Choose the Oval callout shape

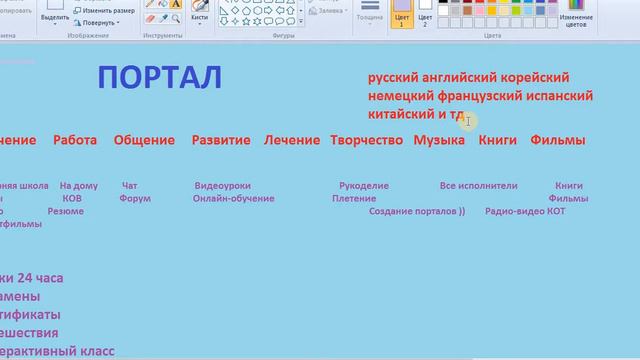[280, 21]
